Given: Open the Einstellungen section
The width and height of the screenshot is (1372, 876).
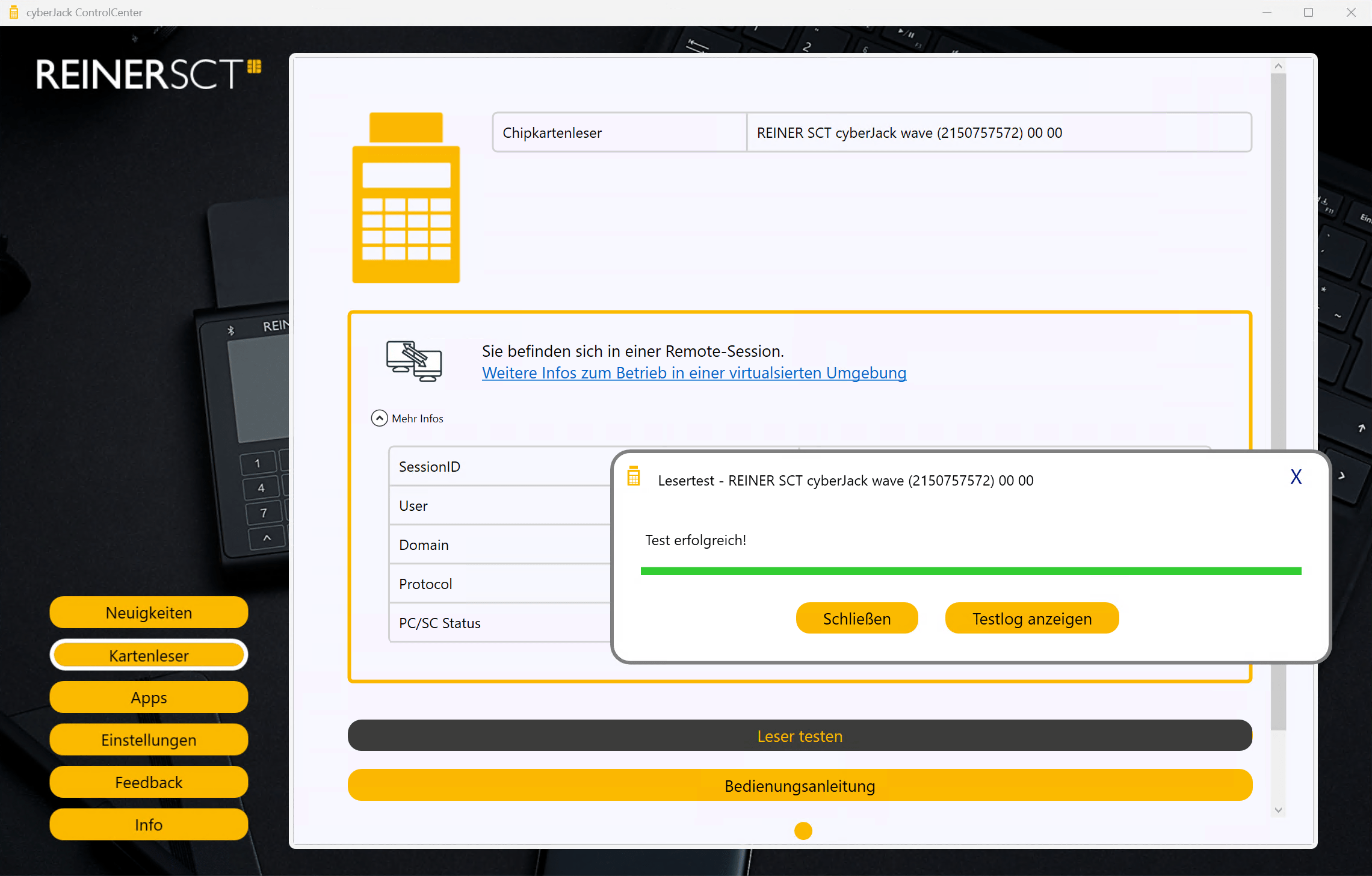Looking at the screenshot, I should (149, 739).
